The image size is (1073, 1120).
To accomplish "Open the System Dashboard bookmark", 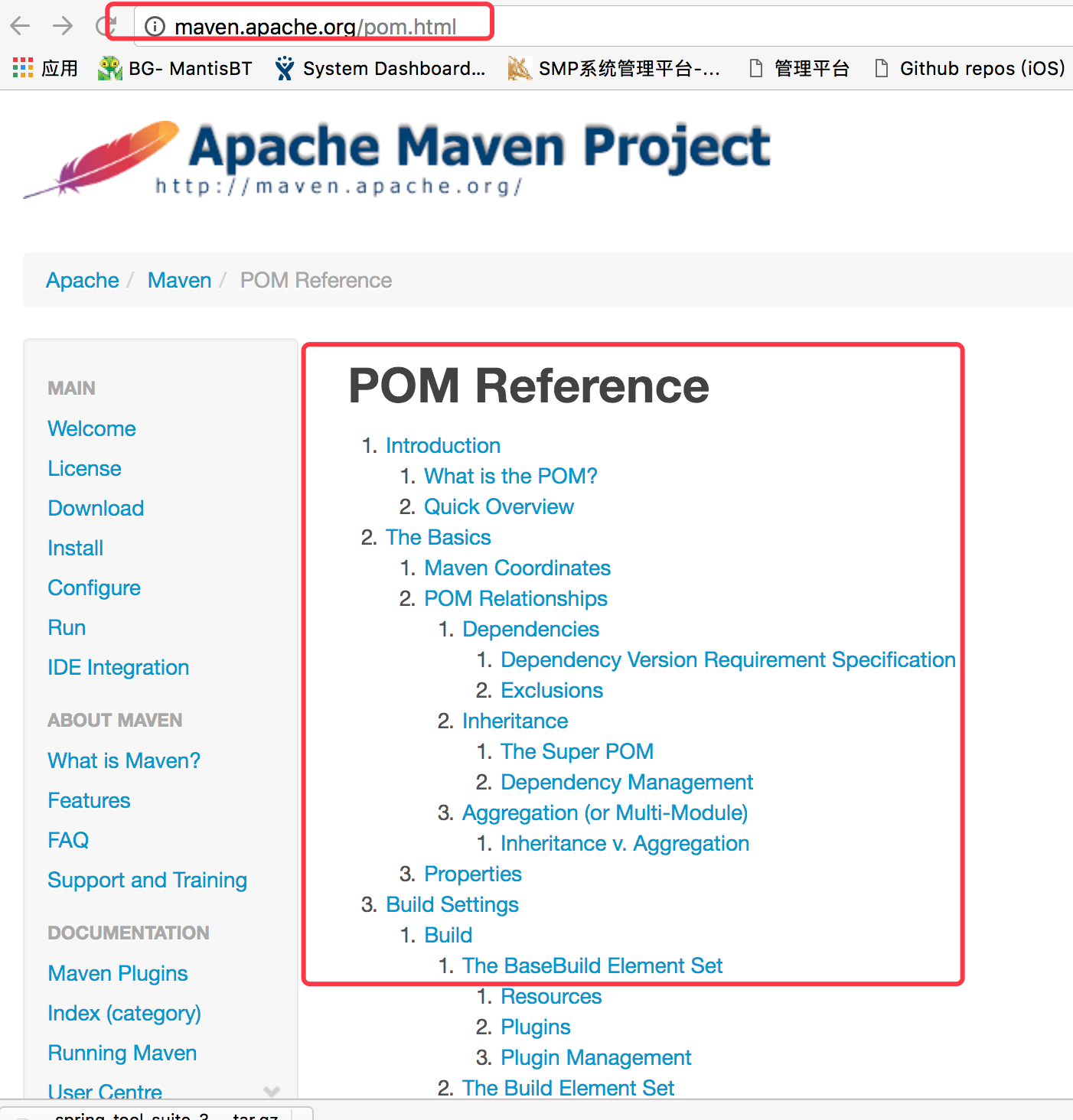I will click(x=380, y=68).
